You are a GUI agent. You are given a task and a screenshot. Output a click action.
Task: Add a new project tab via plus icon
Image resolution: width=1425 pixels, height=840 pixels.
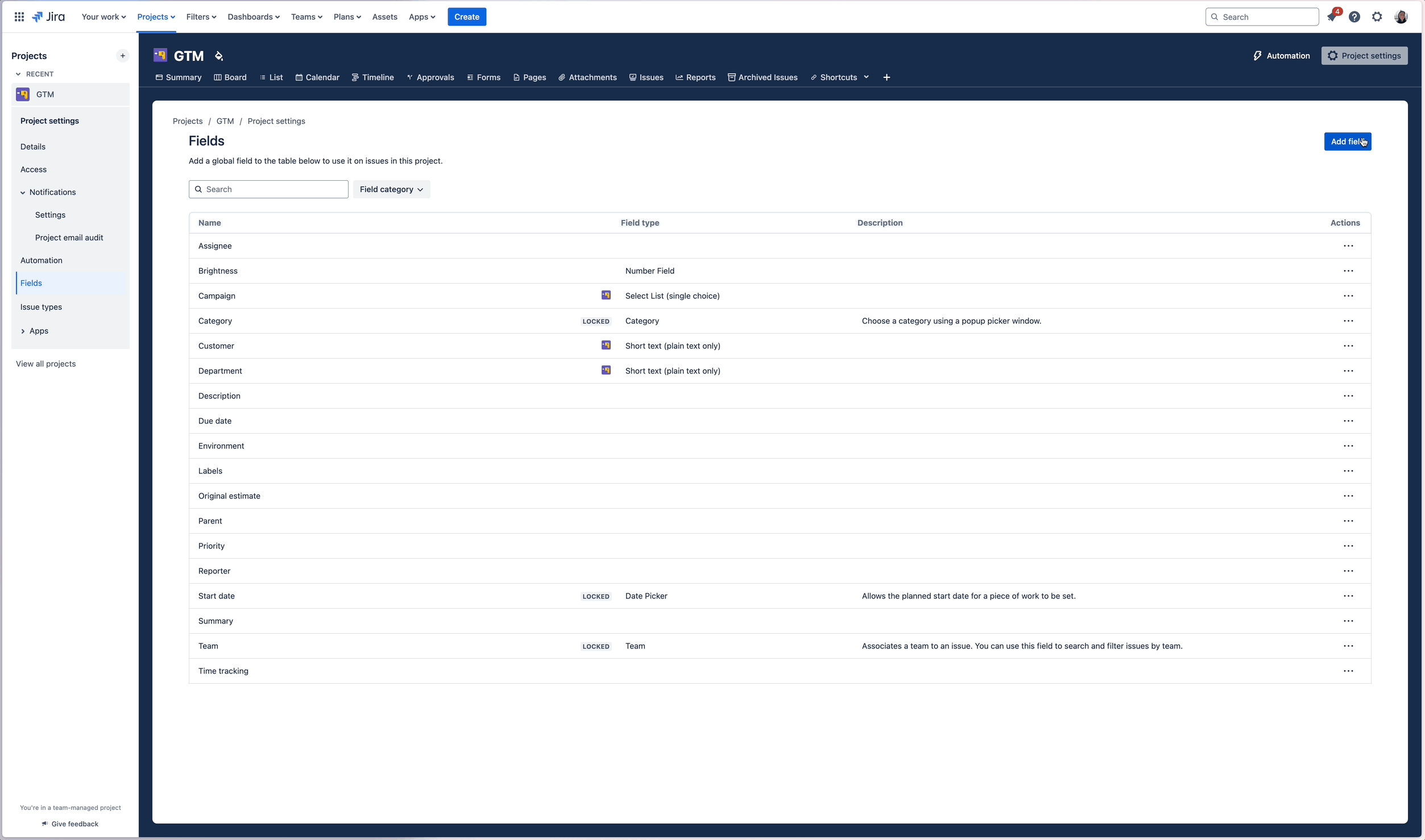point(887,77)
